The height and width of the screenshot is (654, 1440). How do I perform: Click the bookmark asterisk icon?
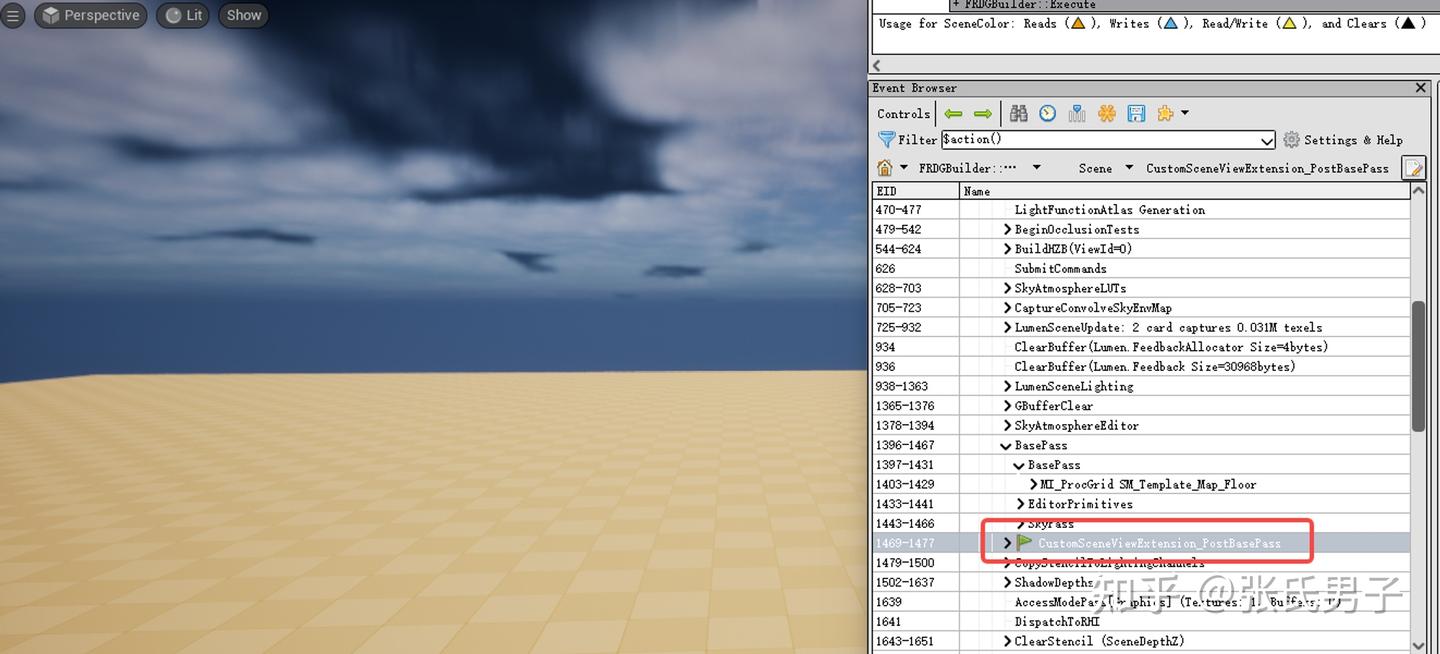pyautogui.click(x=1106, y=113)
